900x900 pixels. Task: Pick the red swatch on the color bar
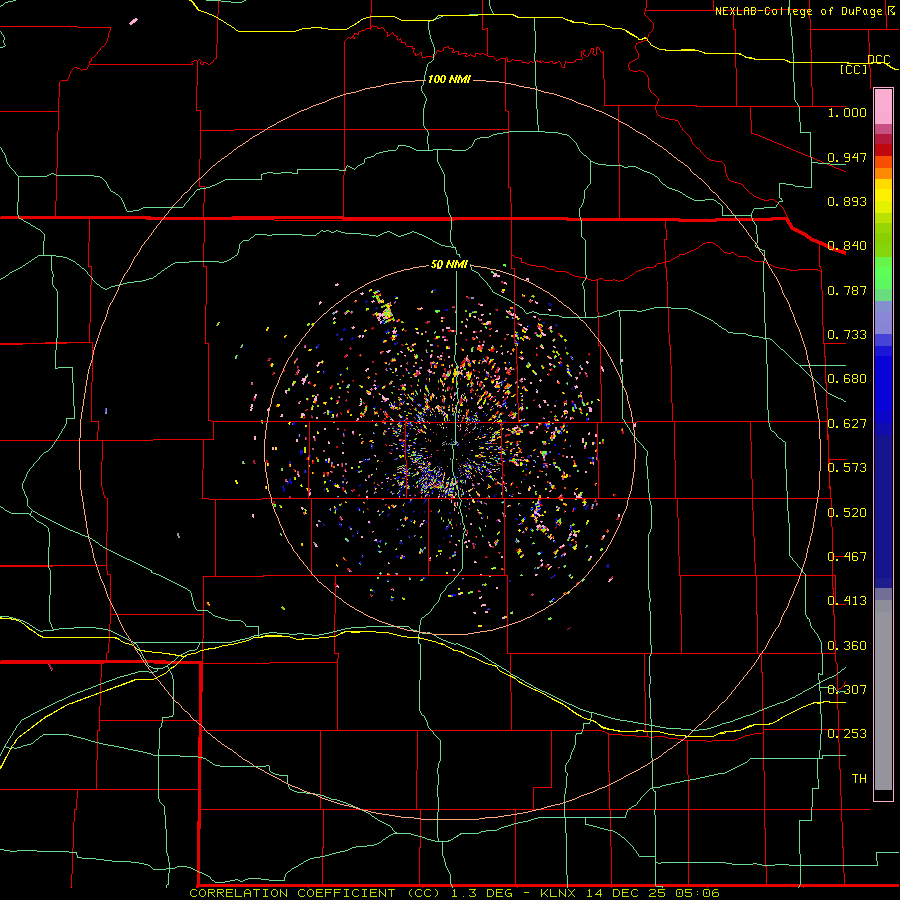pyautogui.click(x=883, y=150)
